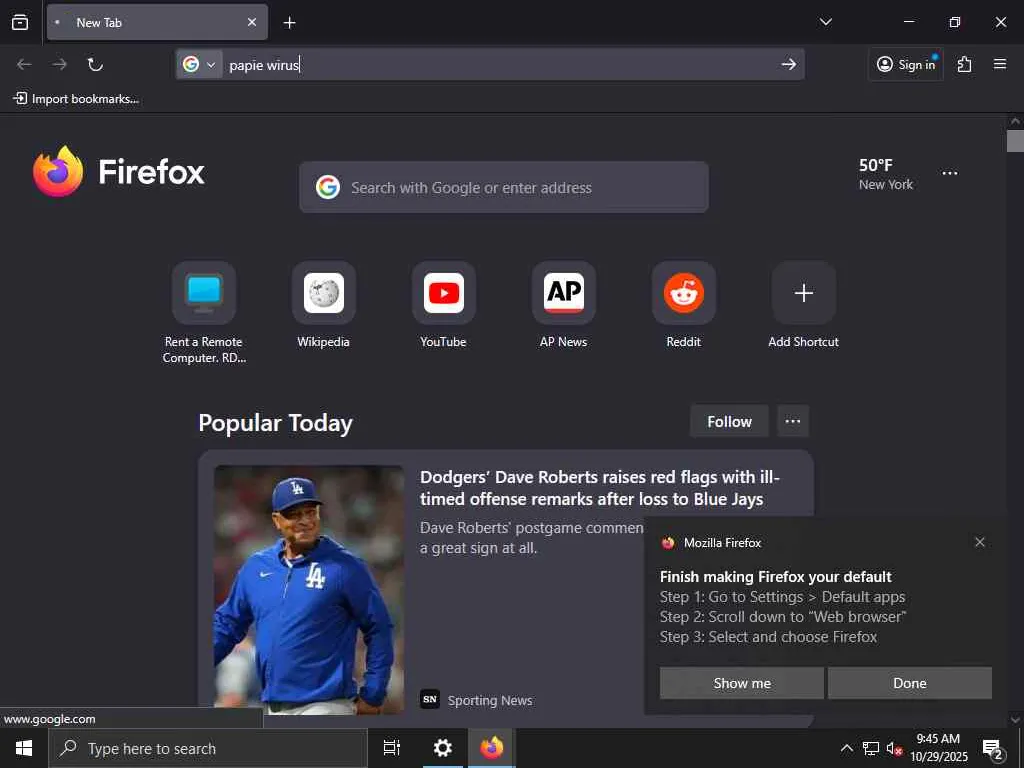Click the scrollbar up arrow
Screen dimensions: 1024x768
[x=1015, y=121]
